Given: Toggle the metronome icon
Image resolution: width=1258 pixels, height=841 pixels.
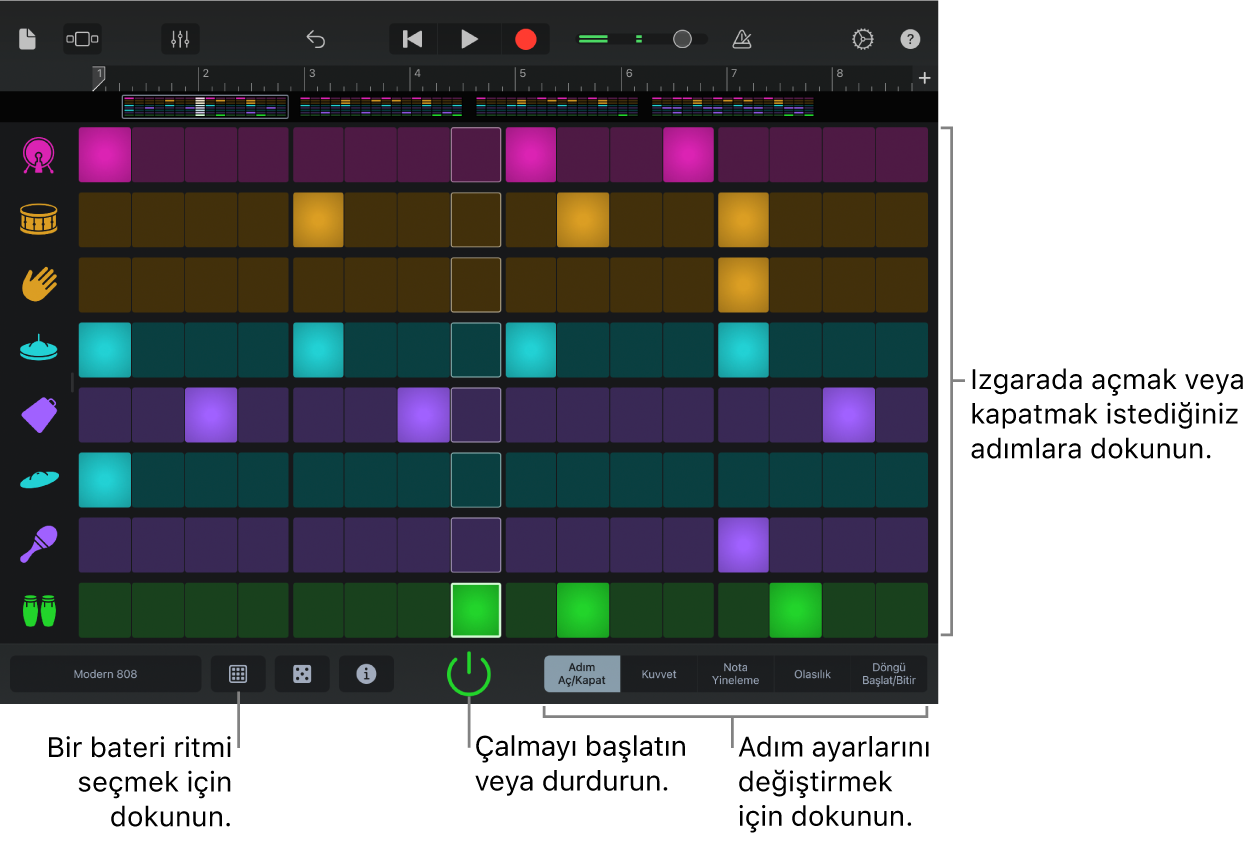Looking at the screenshot, I should click(x=741, y=39).
